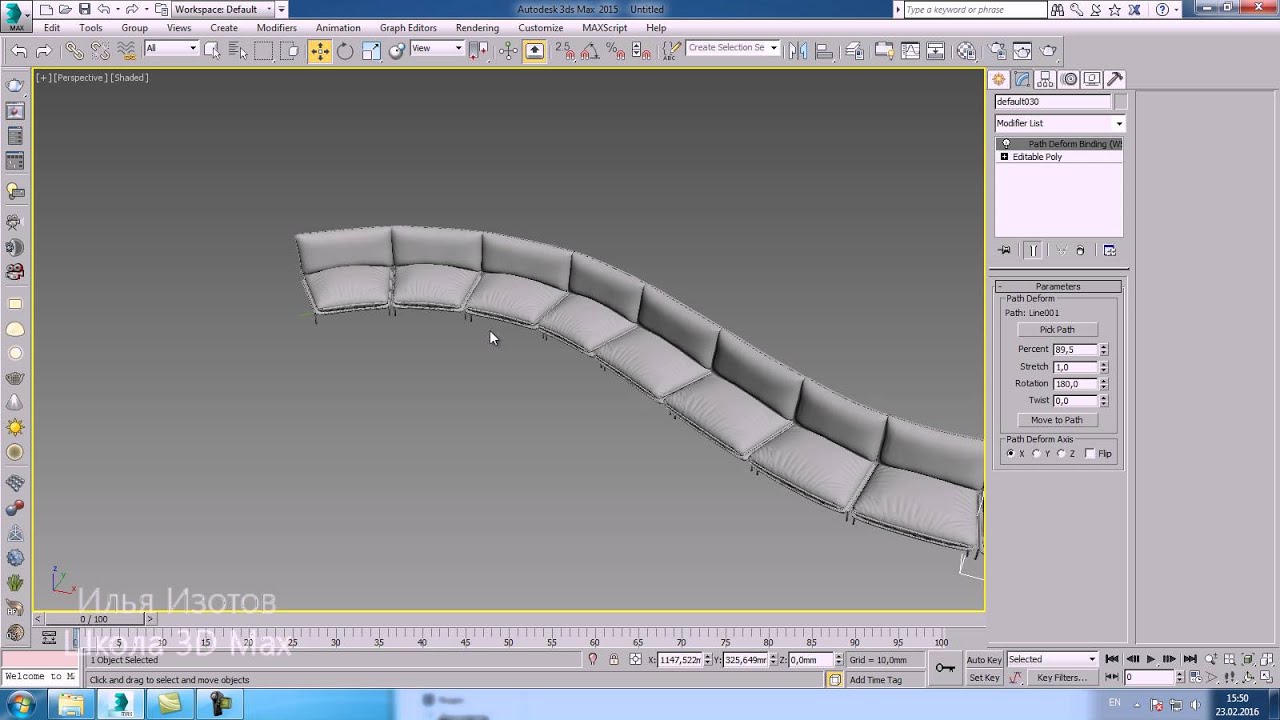Activate the Select and Rotate tool
Screen dimensions: 1280x720
345,51
